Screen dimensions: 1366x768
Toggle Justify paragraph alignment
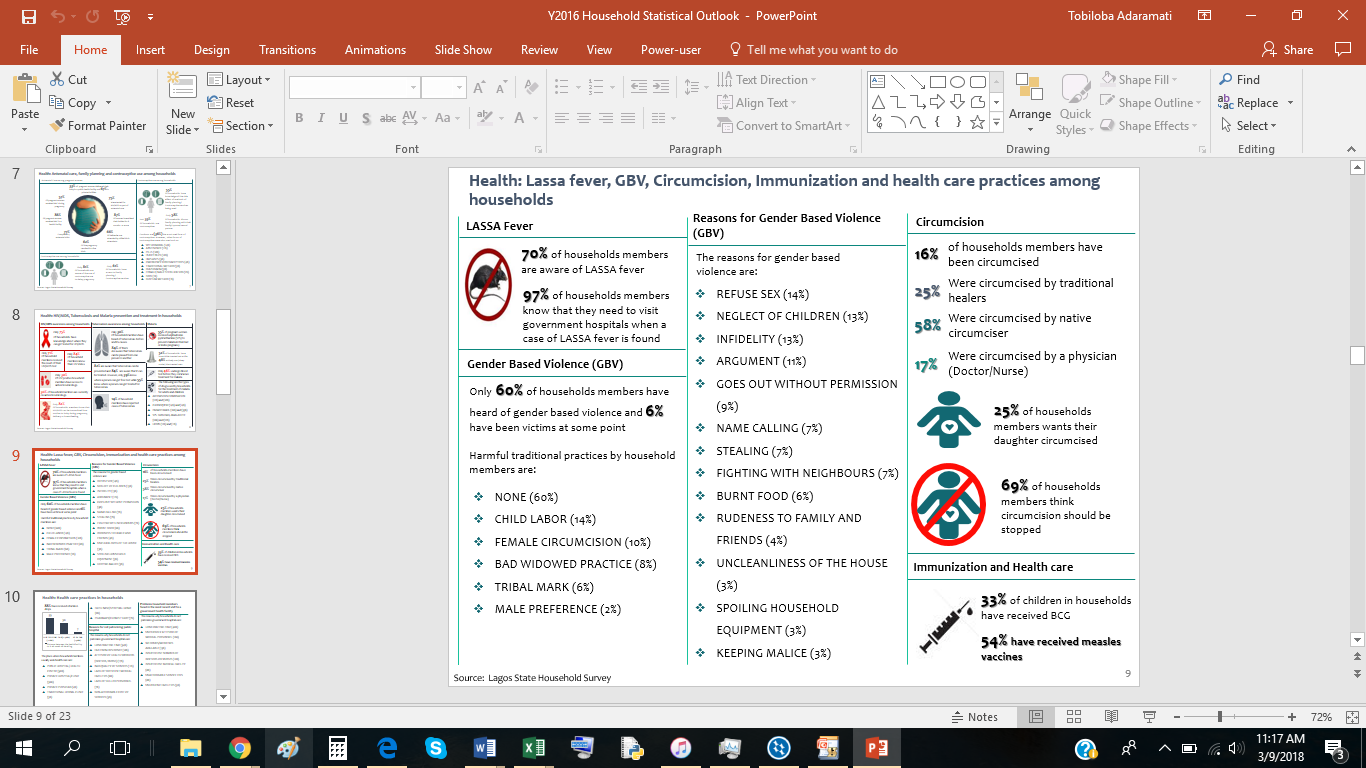pyautogui.click(x=628, y=118)
